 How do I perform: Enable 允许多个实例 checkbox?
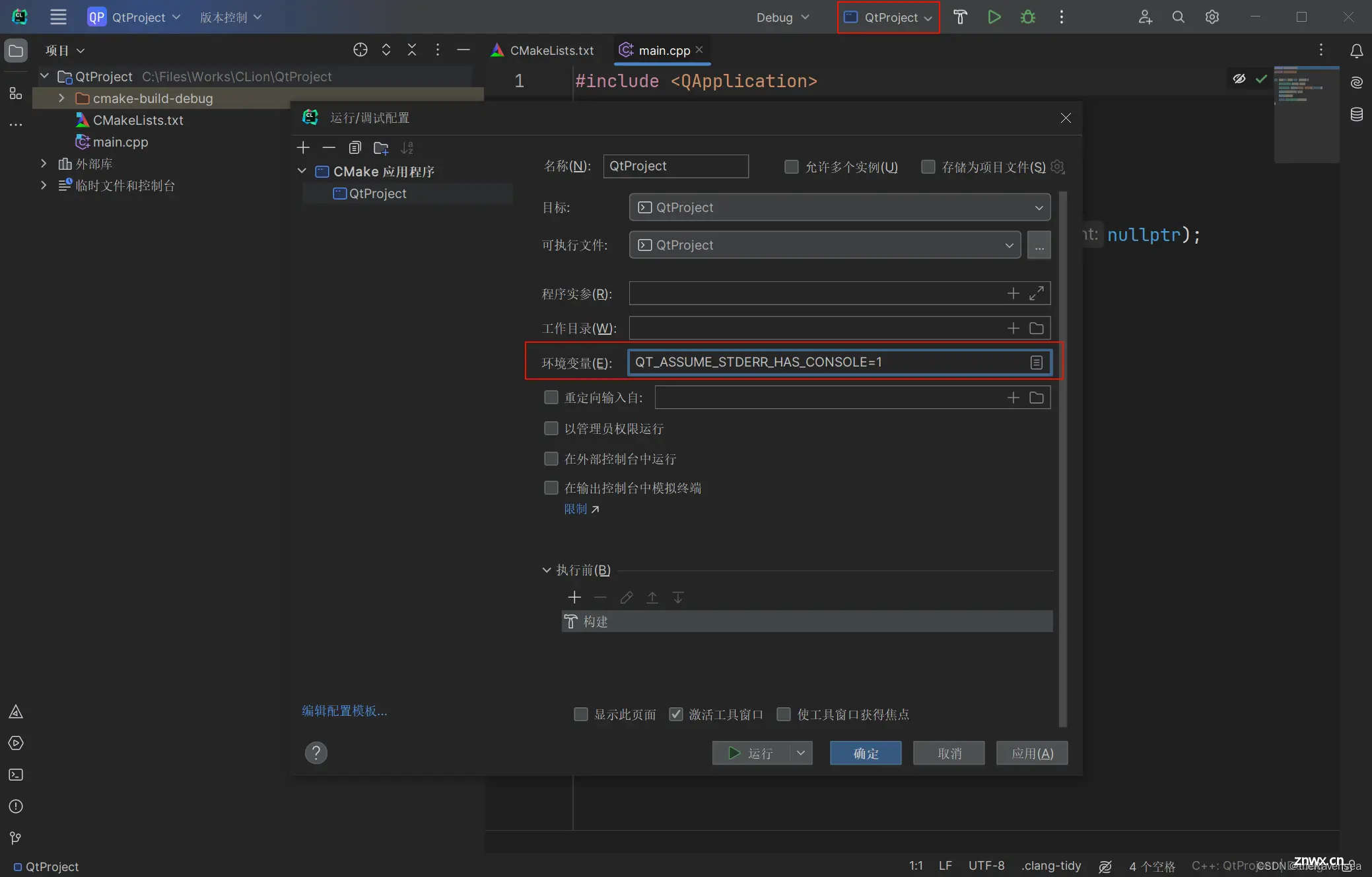pos(791,166)
